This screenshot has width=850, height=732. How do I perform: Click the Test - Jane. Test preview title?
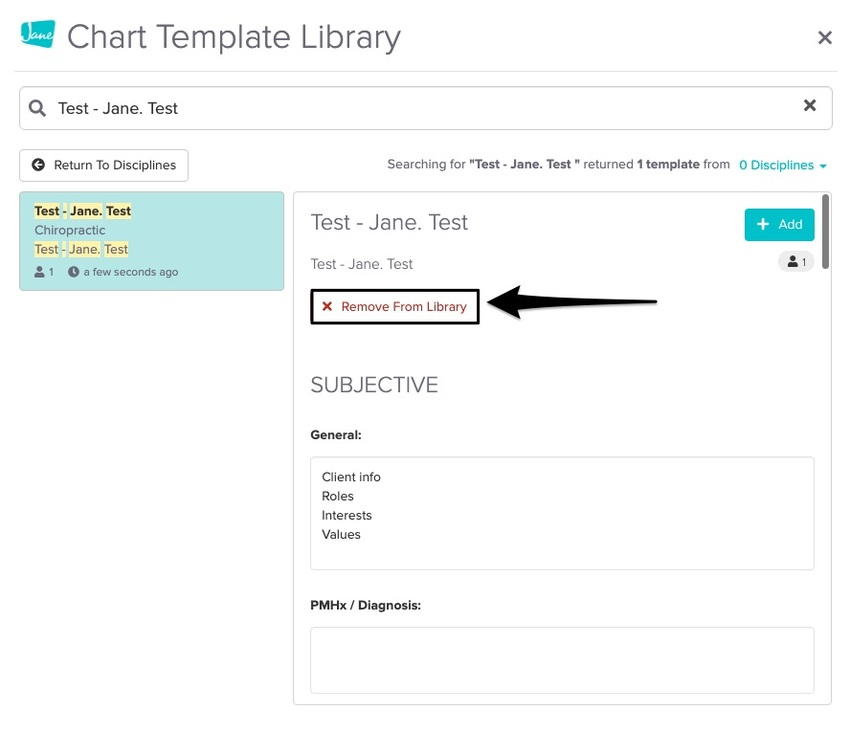click(389, 223)
